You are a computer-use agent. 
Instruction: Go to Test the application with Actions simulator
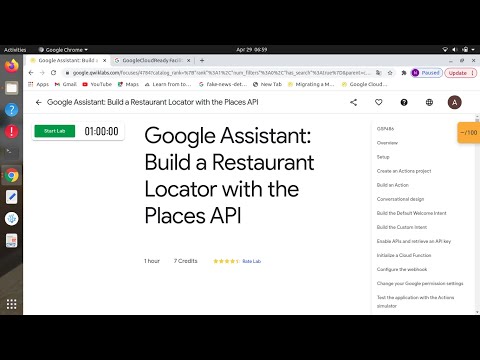point(415,301)
